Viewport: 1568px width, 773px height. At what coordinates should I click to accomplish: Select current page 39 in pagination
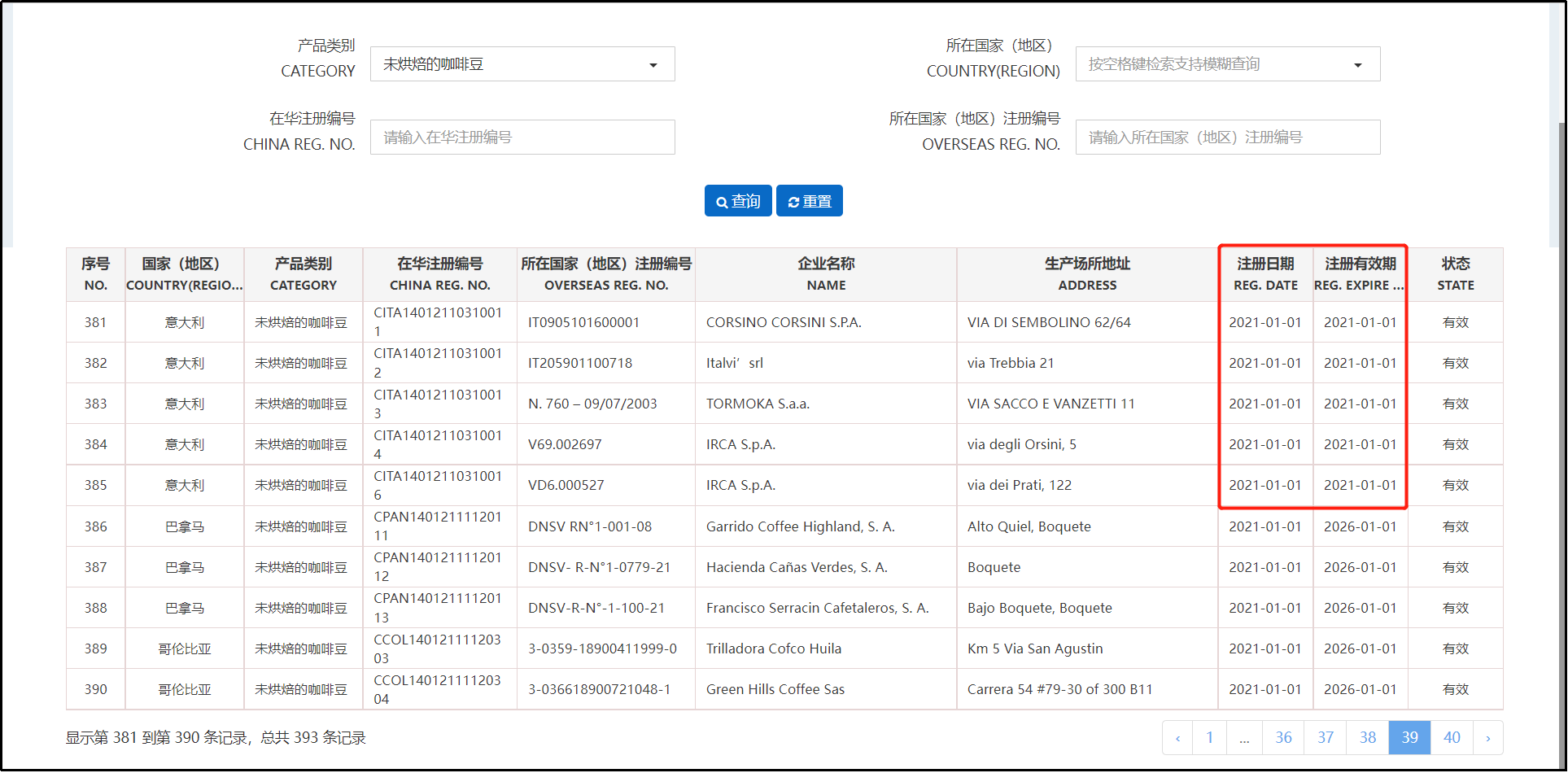coord(1409,738)
